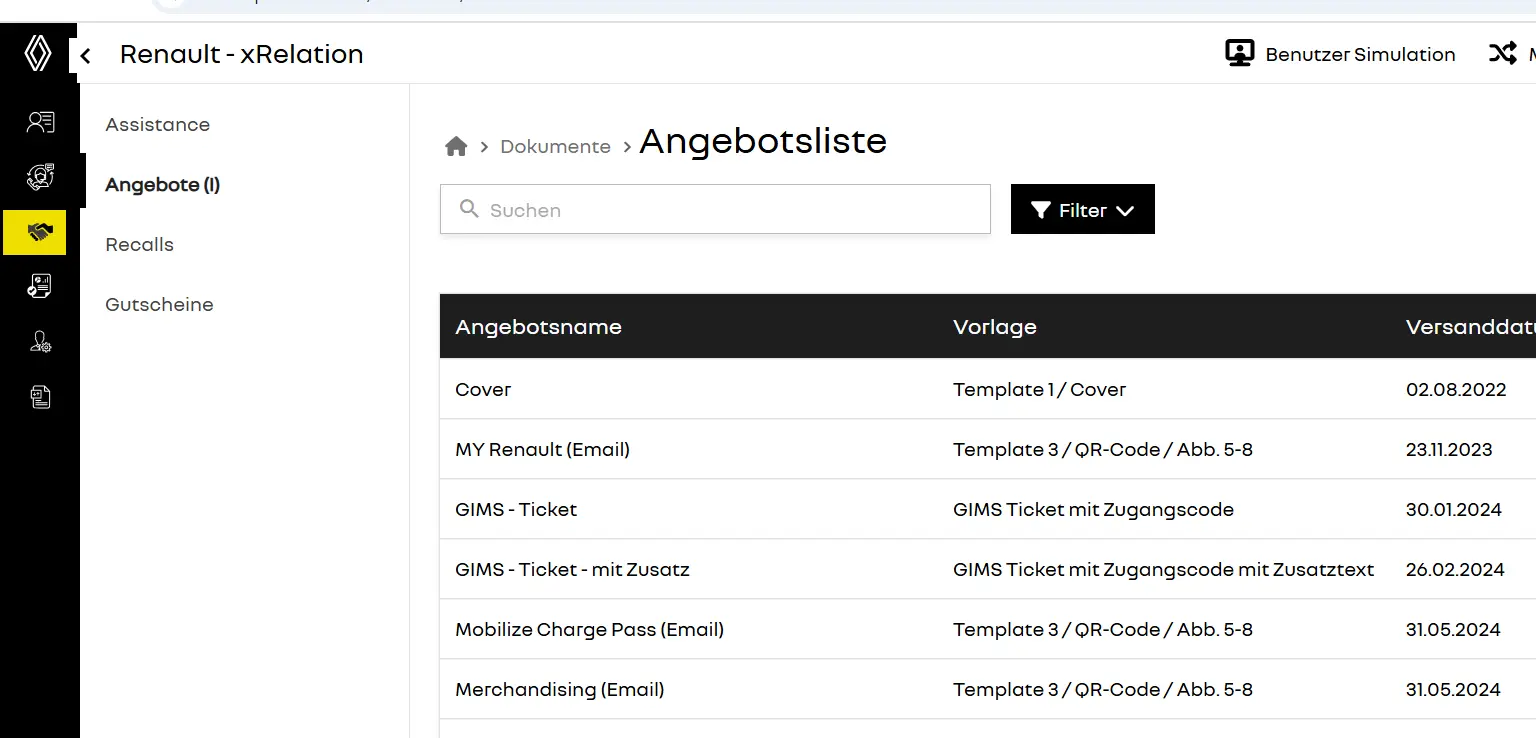Click the date 02.08.2022
Image resolution: width=1536 pixels, height=738 pixels.
click(x=1456, y=389)
